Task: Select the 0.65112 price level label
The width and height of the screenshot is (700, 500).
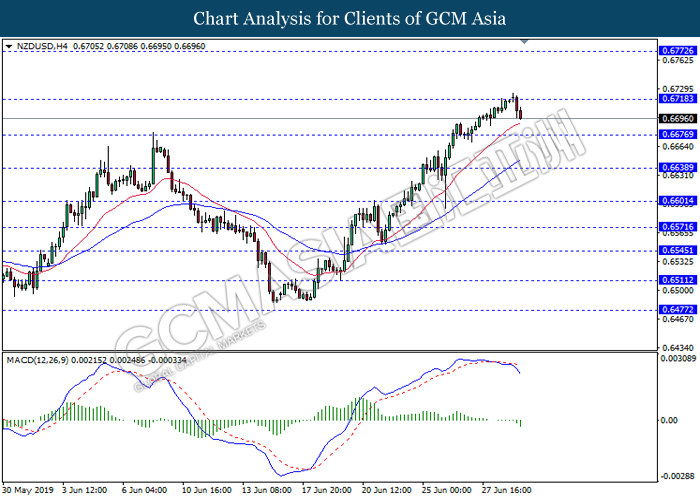Action: pos(677,280)
